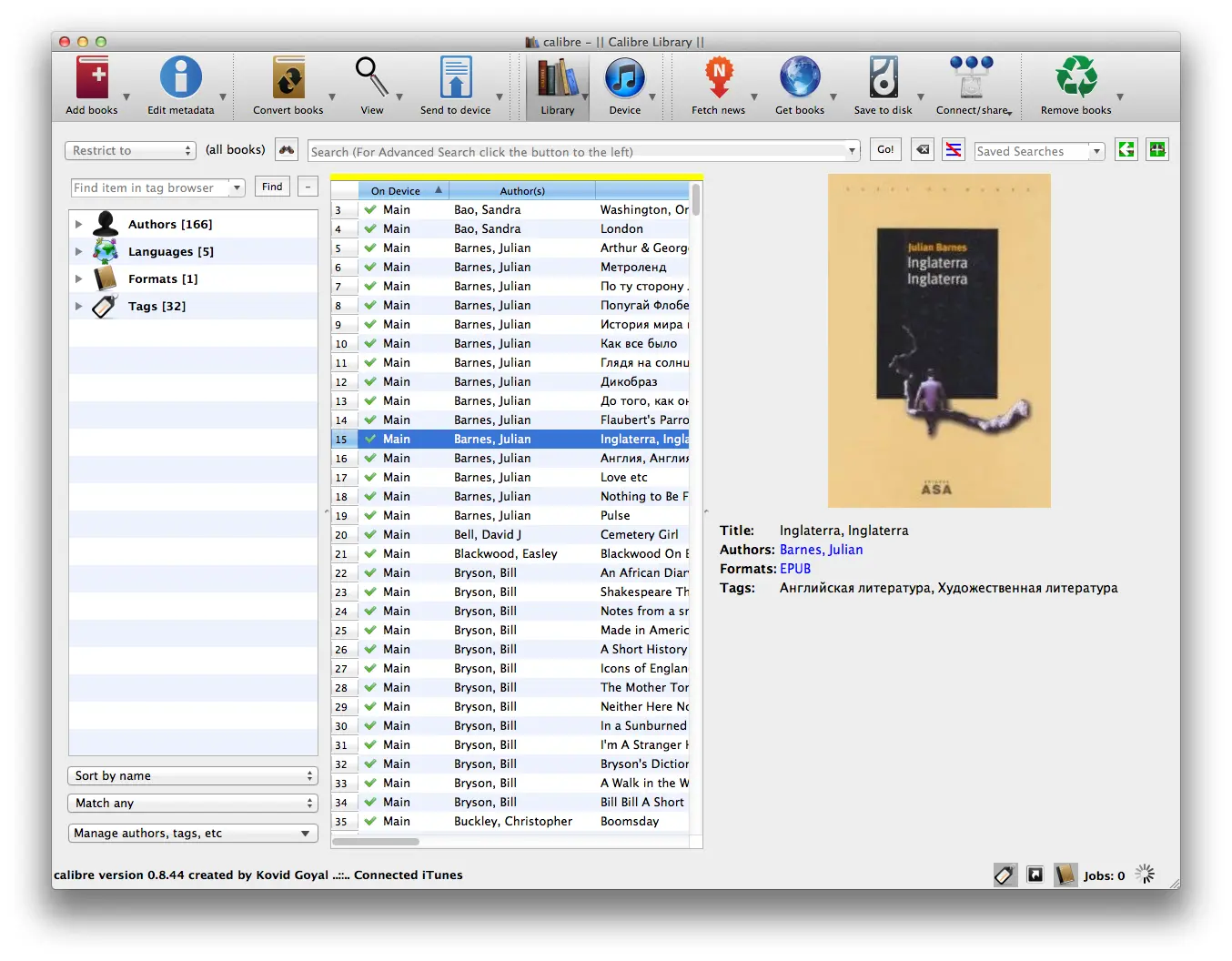Expand the Formats [1] category
The image size is (1232, 961).
click(78, 278)
